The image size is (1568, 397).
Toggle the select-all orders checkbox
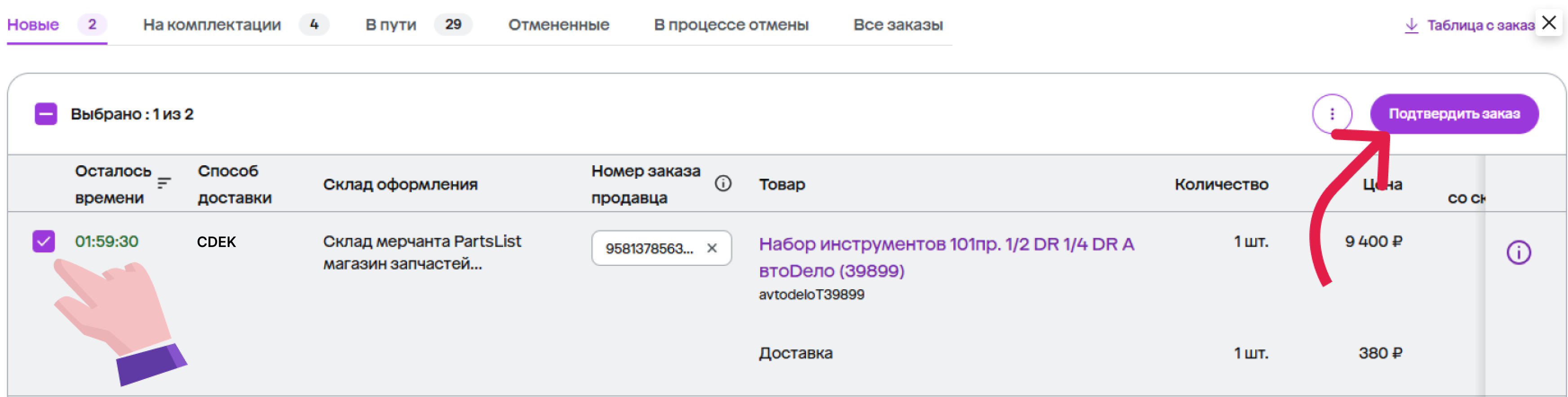click(46, 114)
